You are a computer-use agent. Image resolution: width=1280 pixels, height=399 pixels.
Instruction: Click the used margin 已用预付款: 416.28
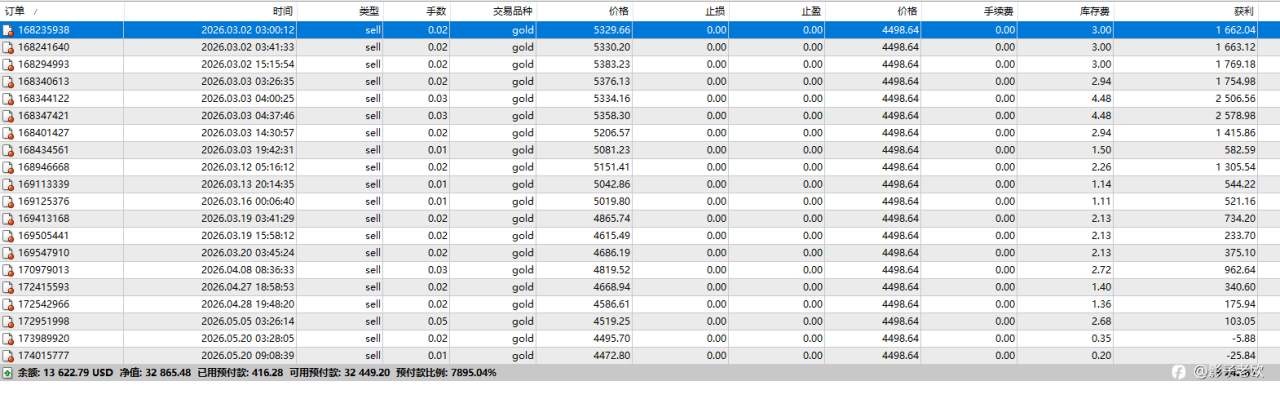coord(241,372)
